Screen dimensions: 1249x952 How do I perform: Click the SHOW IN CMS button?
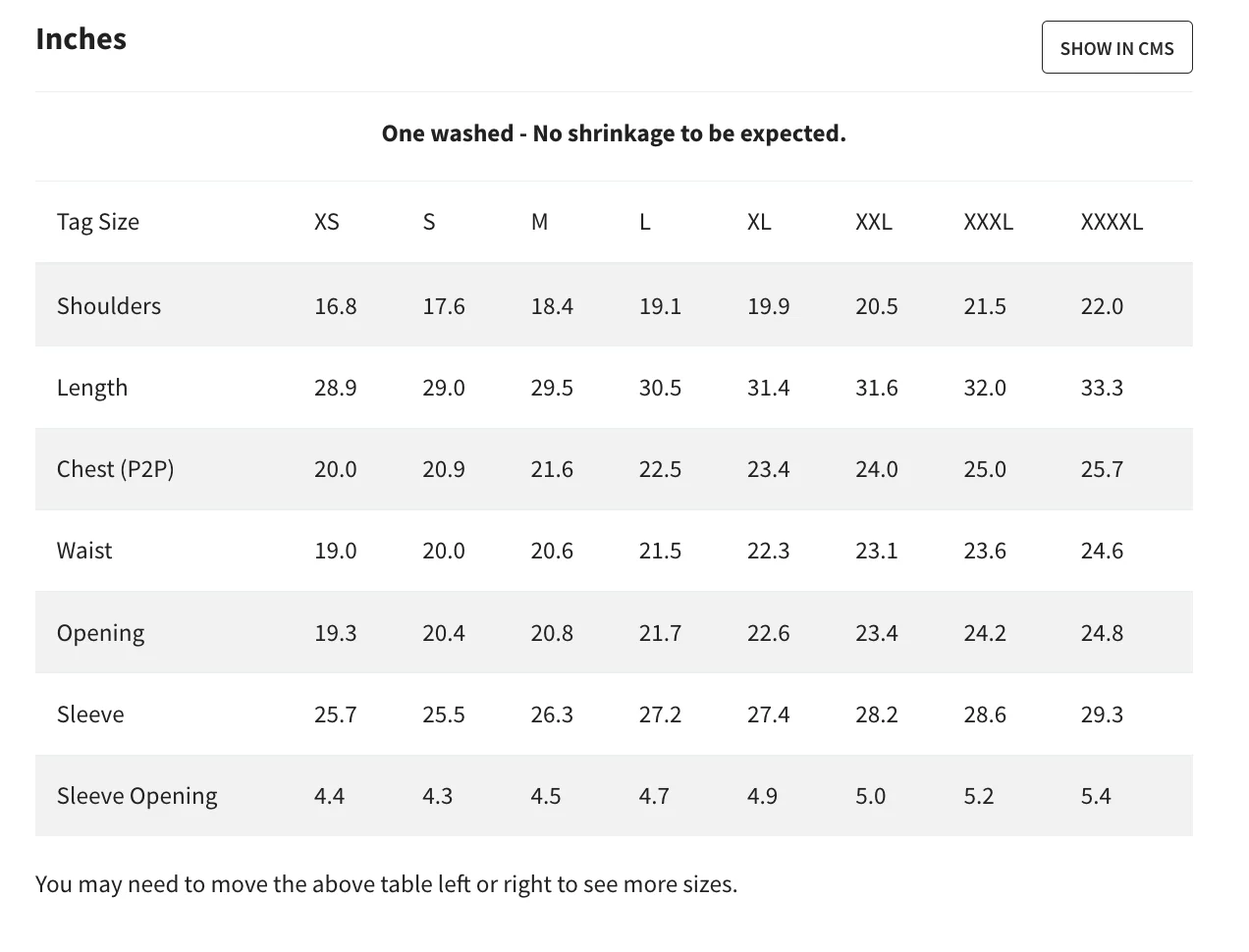click(1116, 48)
